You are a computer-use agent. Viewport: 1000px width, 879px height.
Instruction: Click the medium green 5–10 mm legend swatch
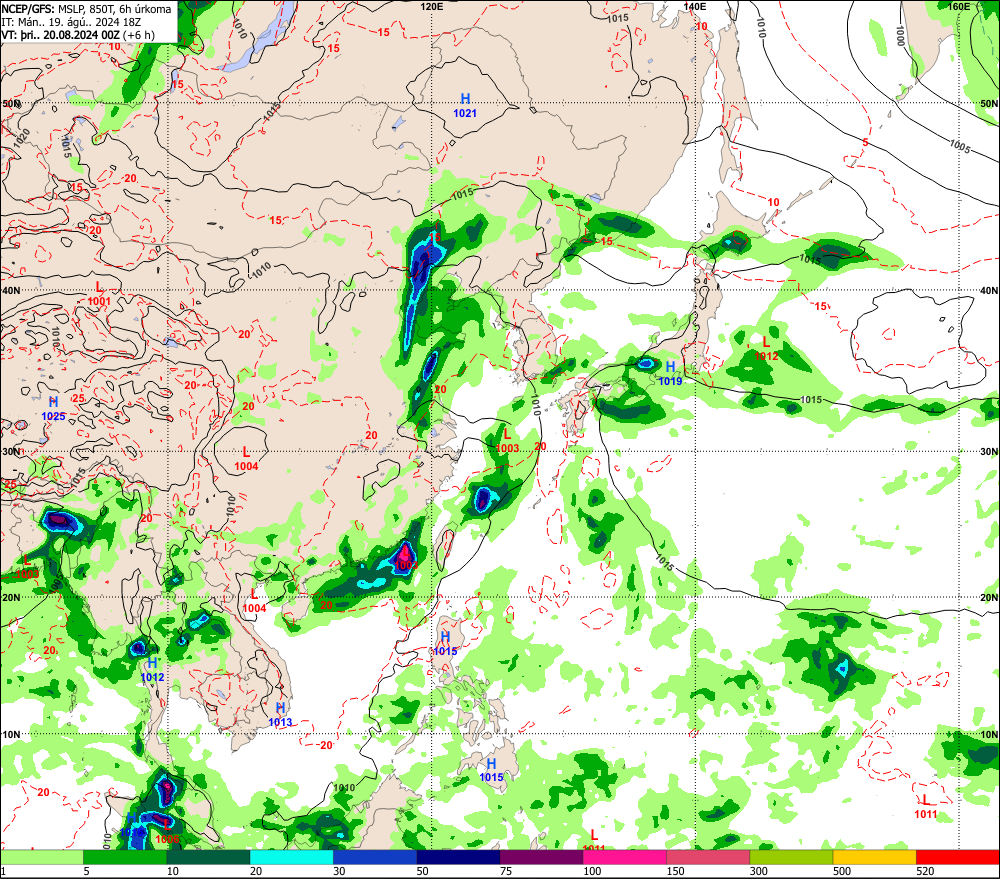125,857
